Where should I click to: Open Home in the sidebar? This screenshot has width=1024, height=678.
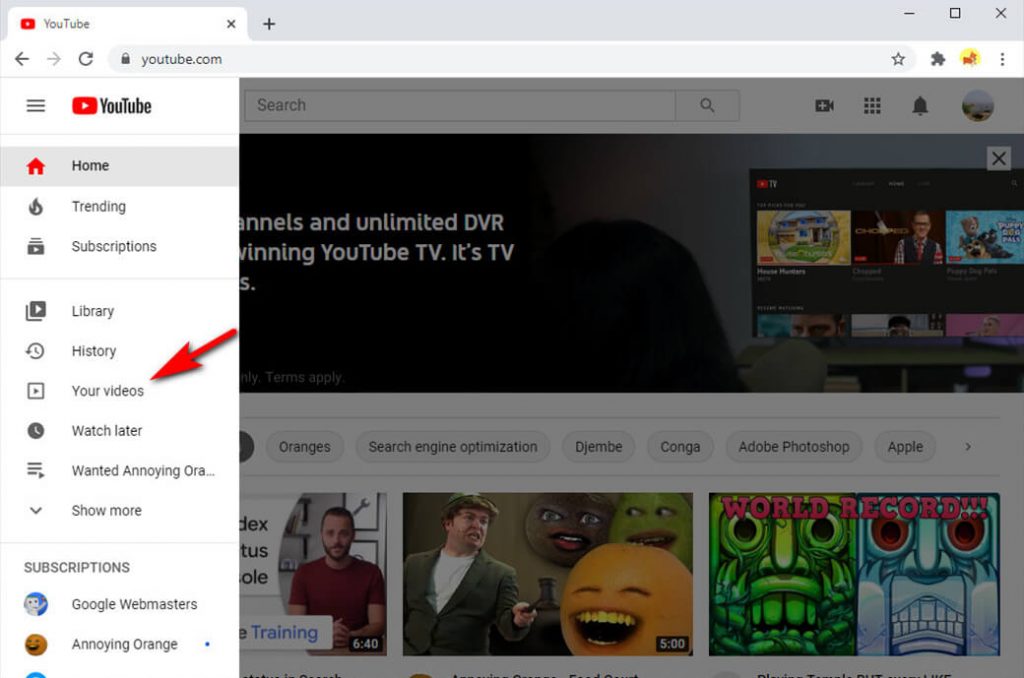pyautogui.click(x=120, y=166)
